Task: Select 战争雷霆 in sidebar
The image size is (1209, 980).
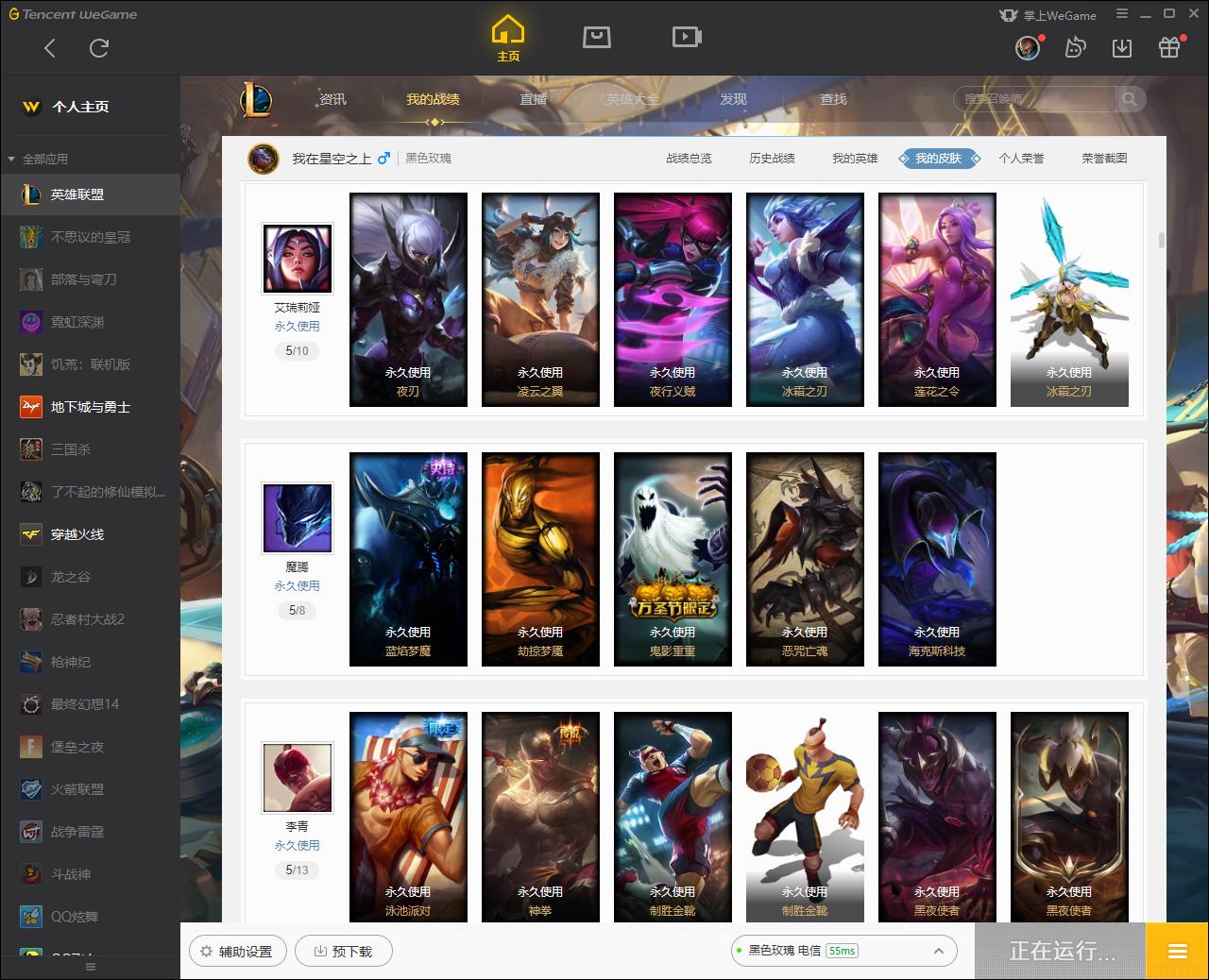Action: (90, 832)
